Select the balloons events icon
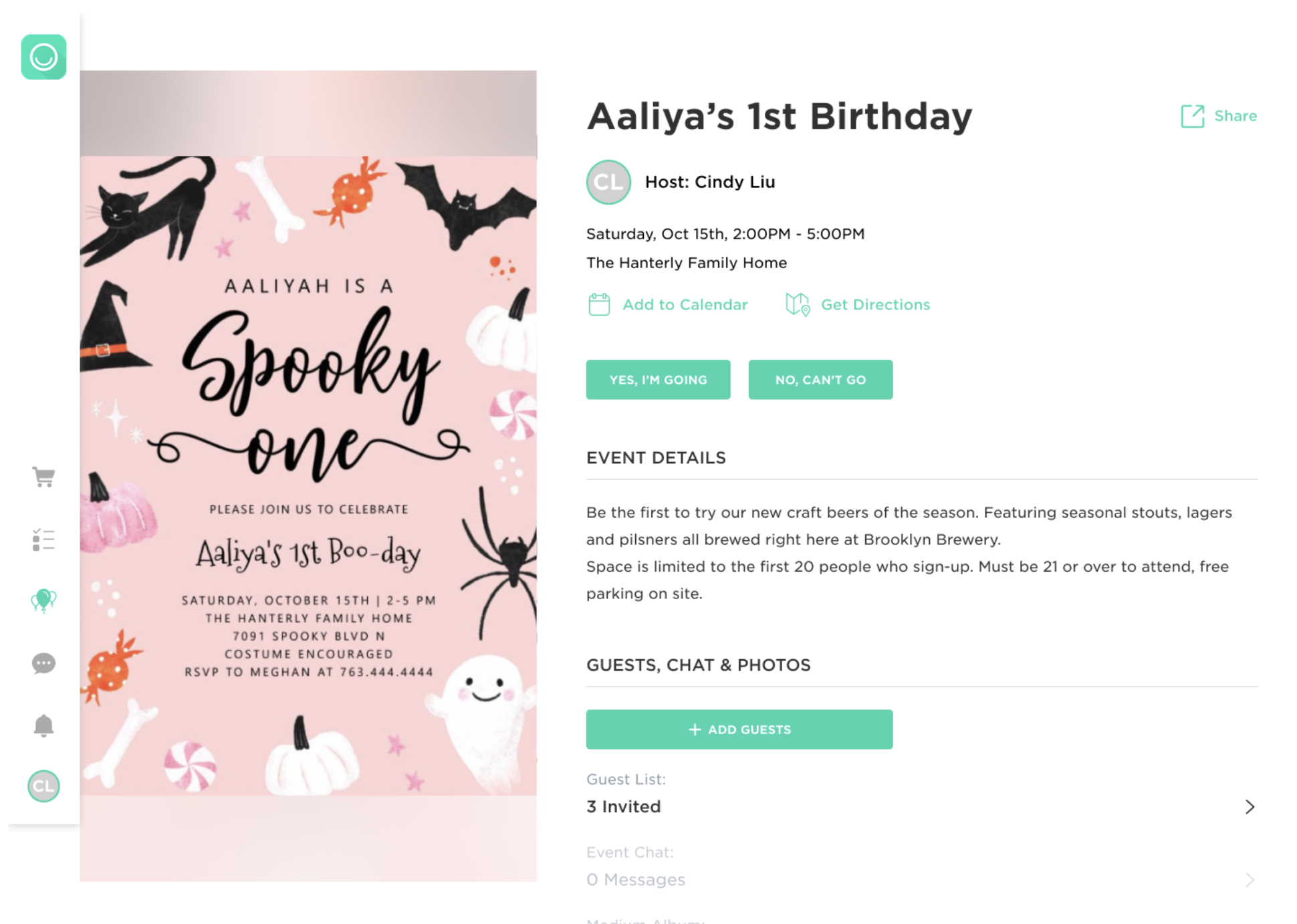The image size is (1297, 924). 43,600
